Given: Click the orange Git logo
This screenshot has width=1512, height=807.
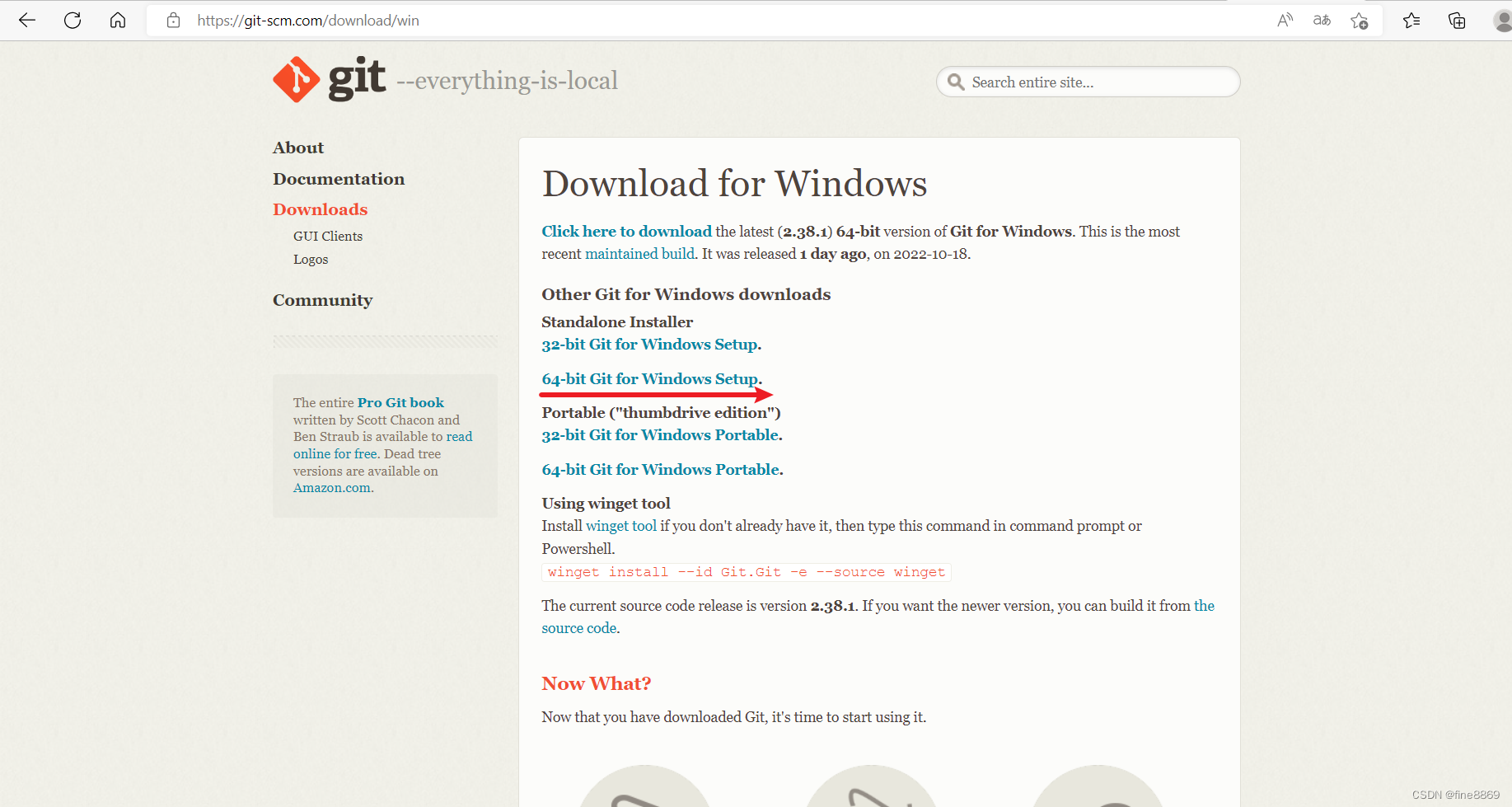Looking at the screenshot, I should (297, 80).
